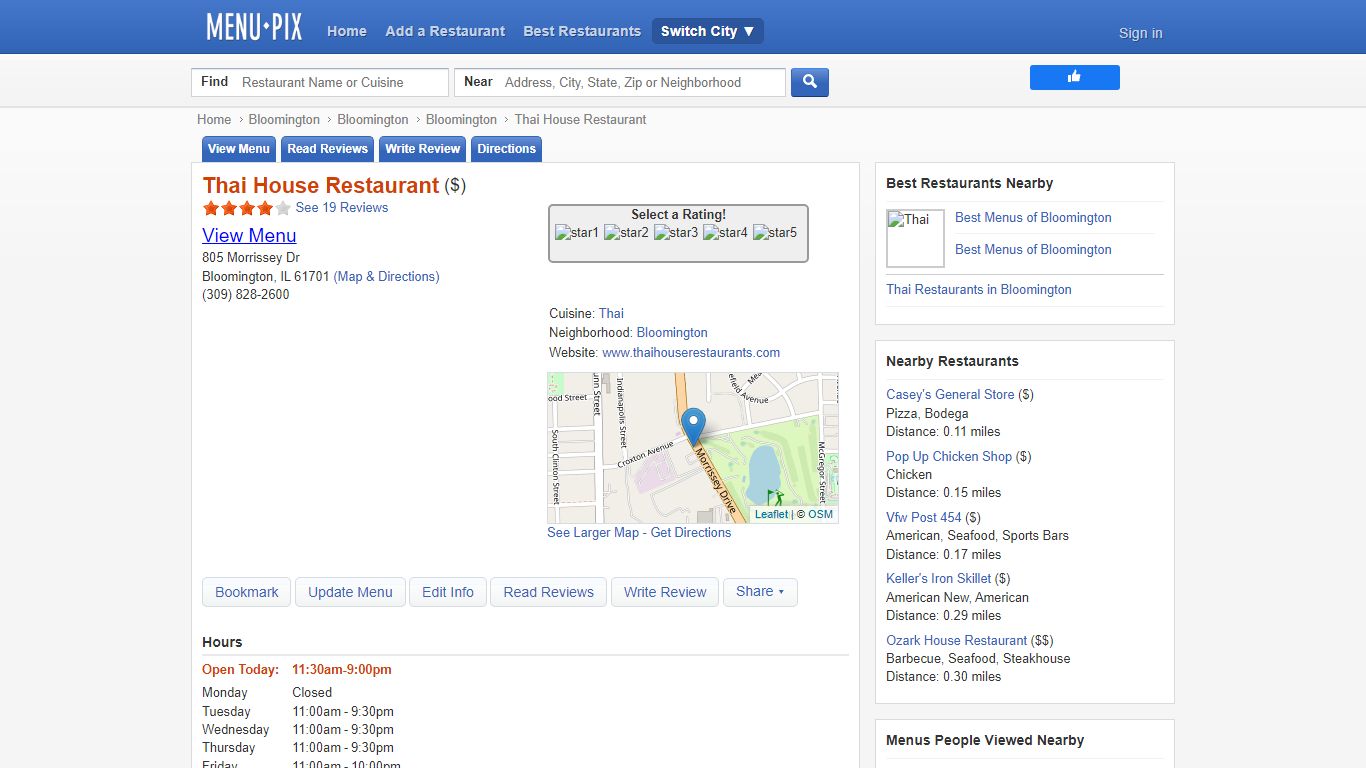Click the Thai cuisine link

[x=611, y=314]
